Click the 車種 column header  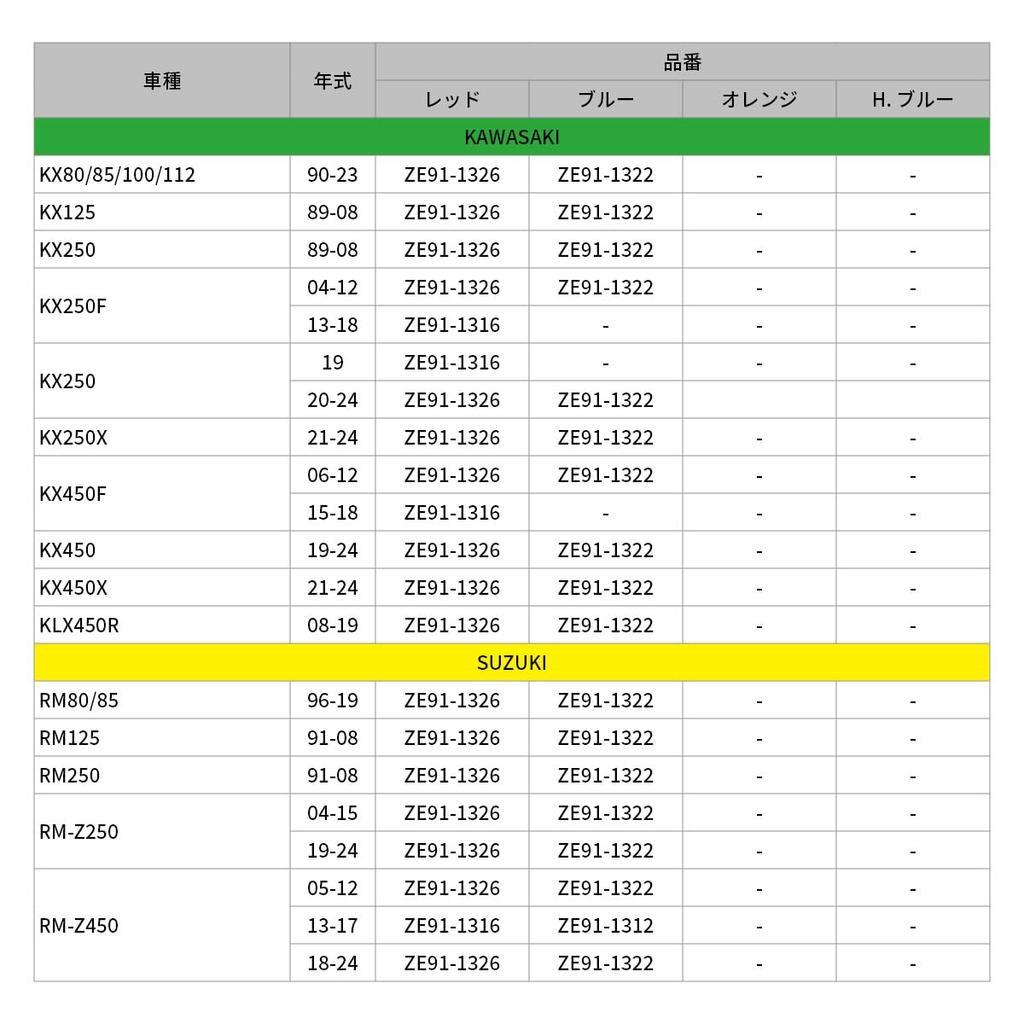[x=162, y=81]
